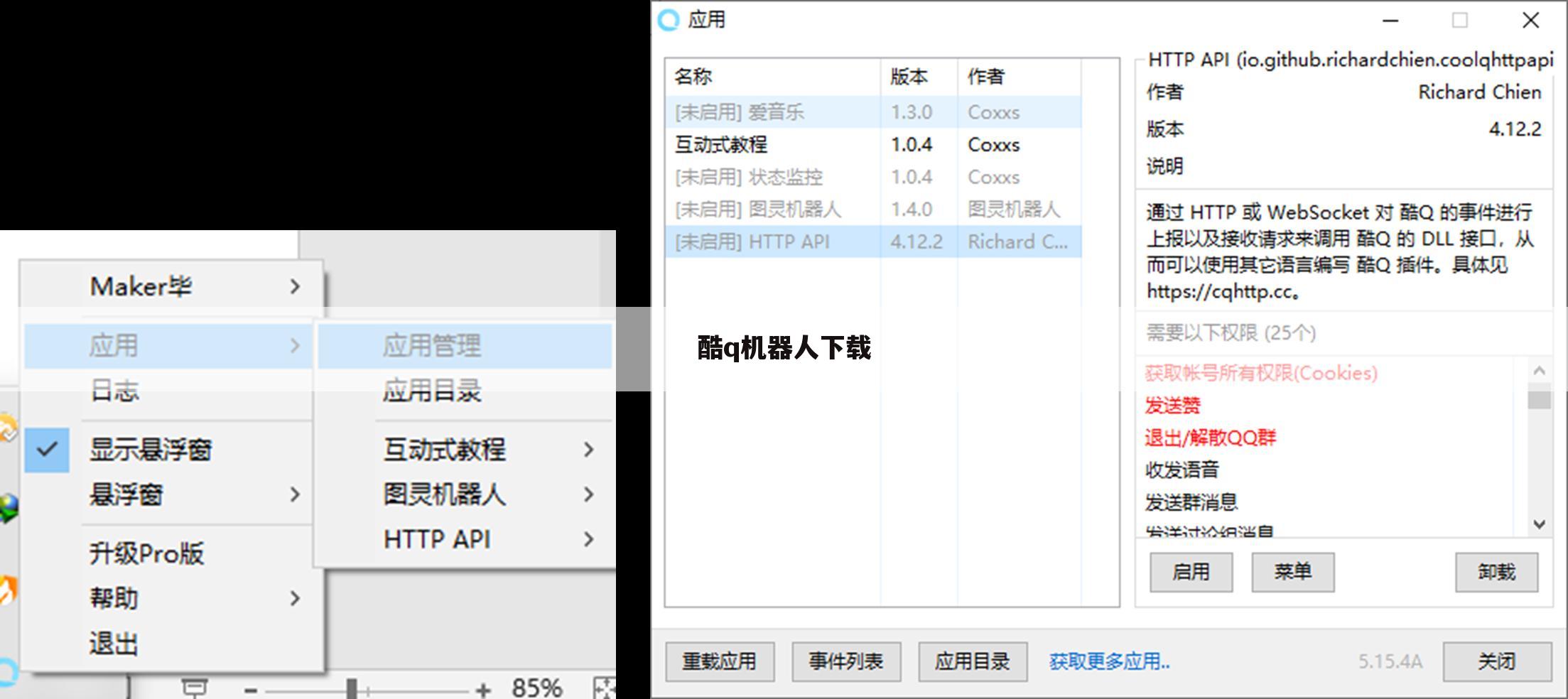
Task: Click the 关闭 button
Action: [x=1497, y=661]
